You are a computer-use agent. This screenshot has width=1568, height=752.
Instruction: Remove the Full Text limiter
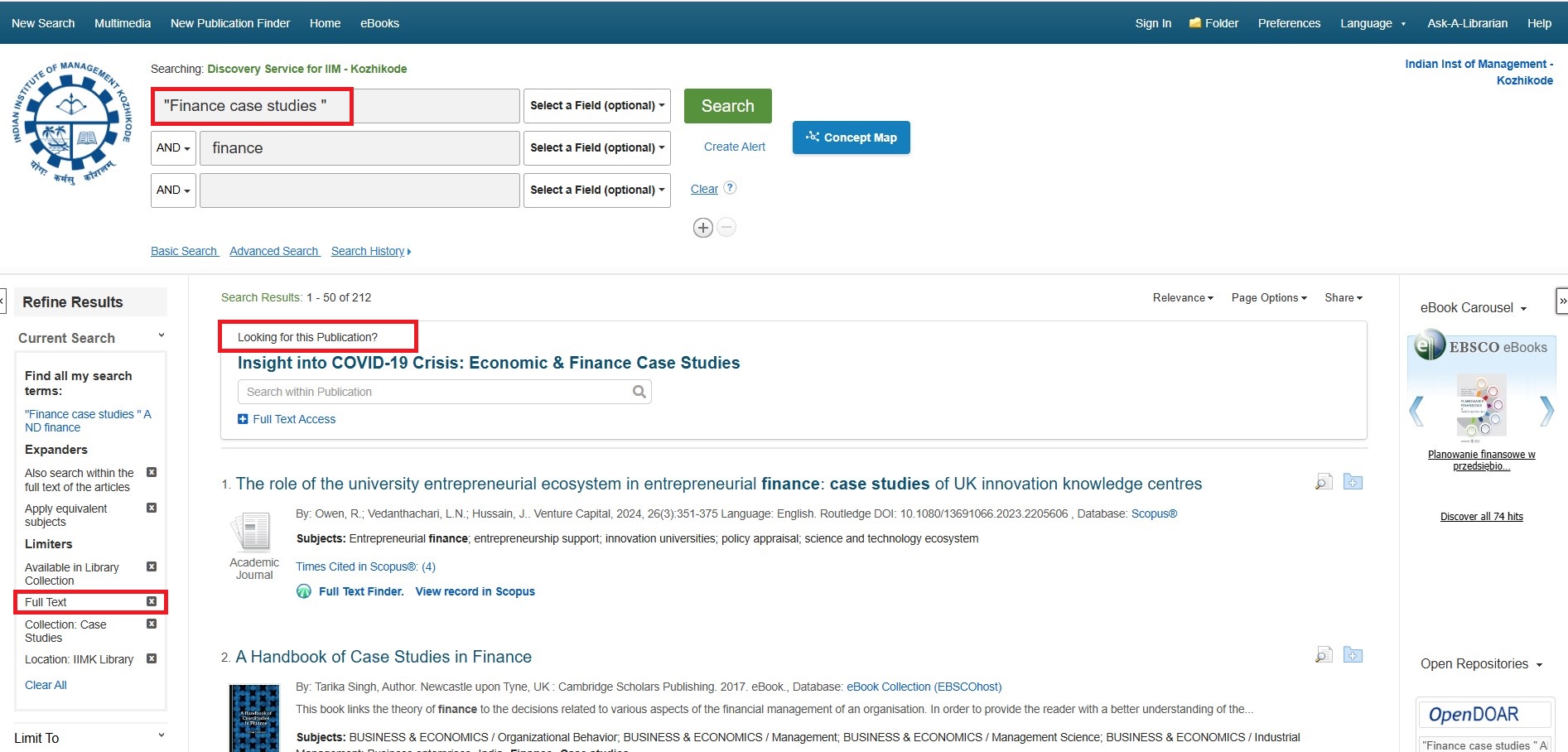[x=152, y=602]
